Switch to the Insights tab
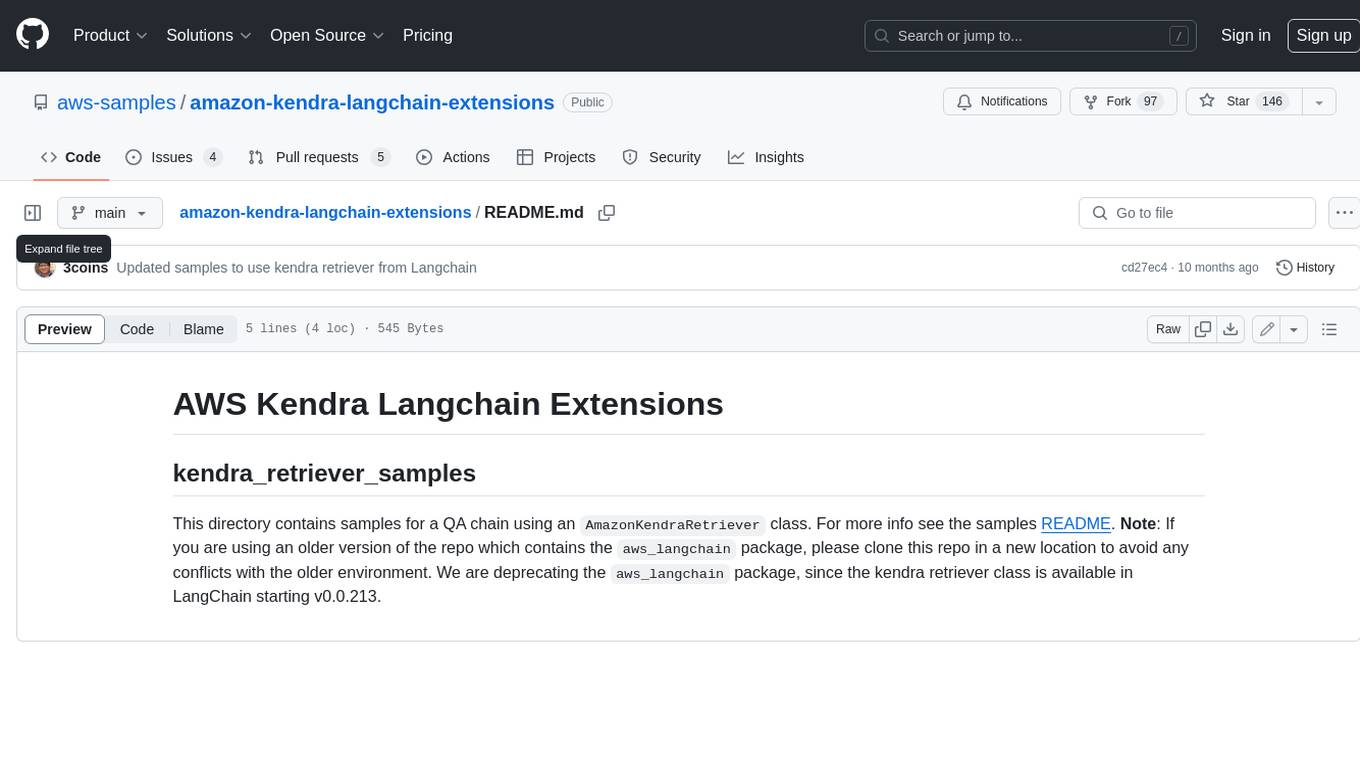The height and width of the screenshot is (764, 1360). [x=766, y=157]
